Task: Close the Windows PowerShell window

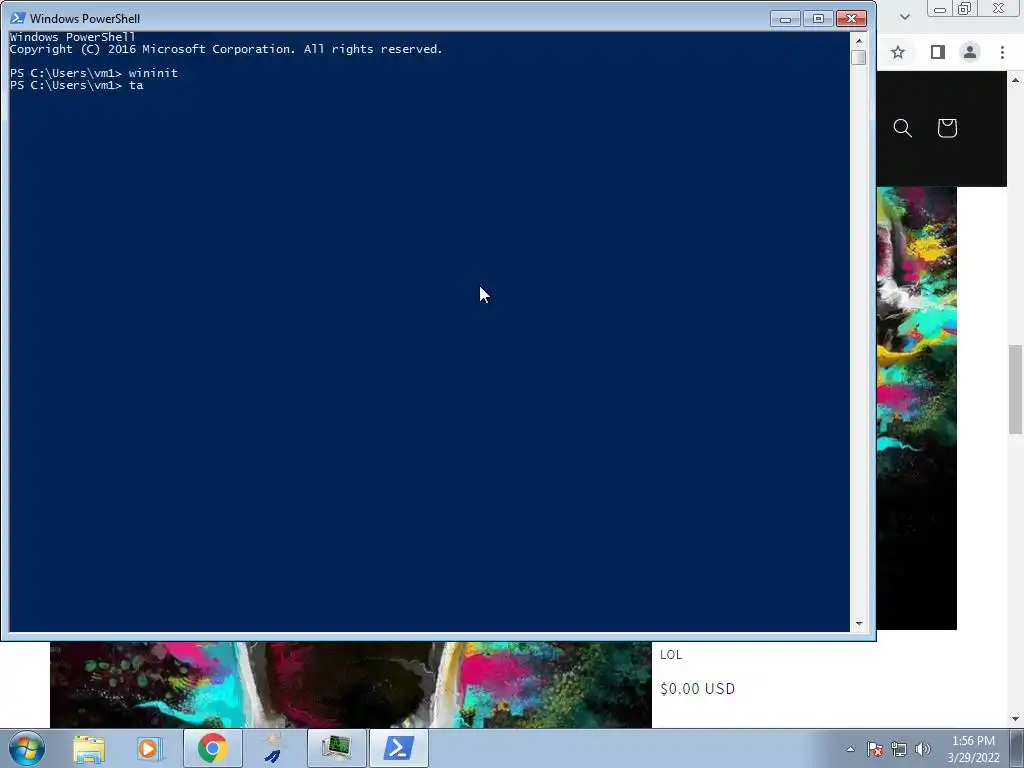Action: (x=851, y=19)
